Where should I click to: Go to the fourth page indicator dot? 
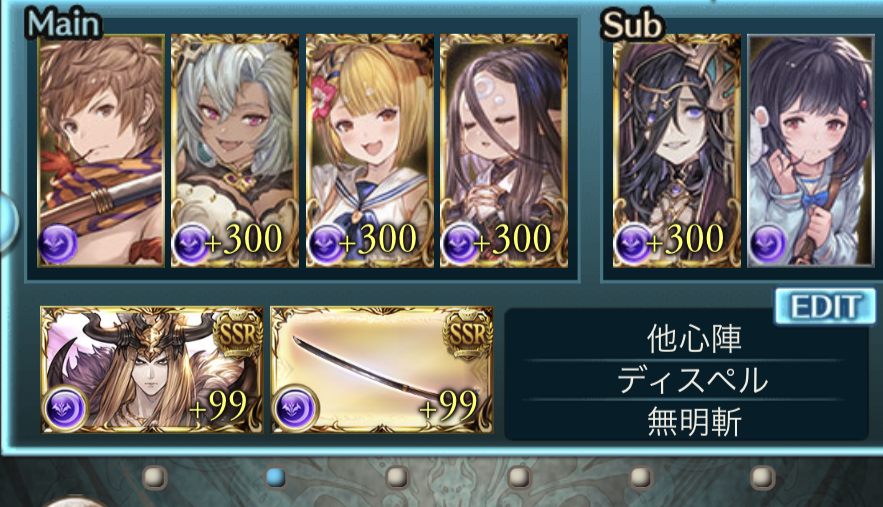point(519,478)
